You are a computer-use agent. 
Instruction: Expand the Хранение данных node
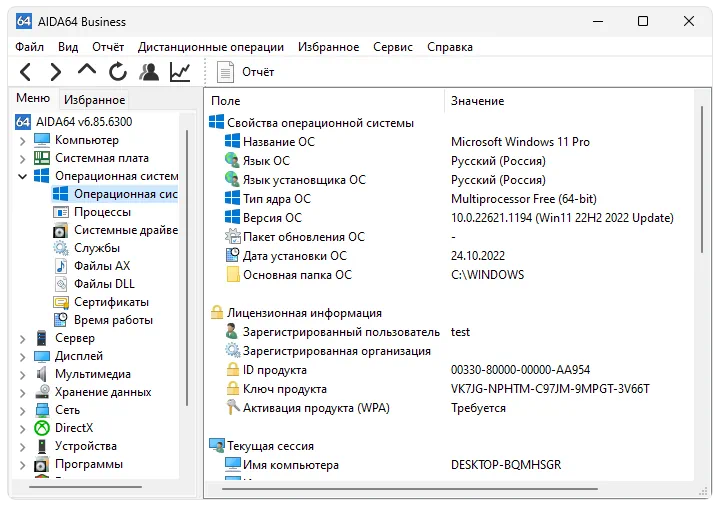(22, 392)
